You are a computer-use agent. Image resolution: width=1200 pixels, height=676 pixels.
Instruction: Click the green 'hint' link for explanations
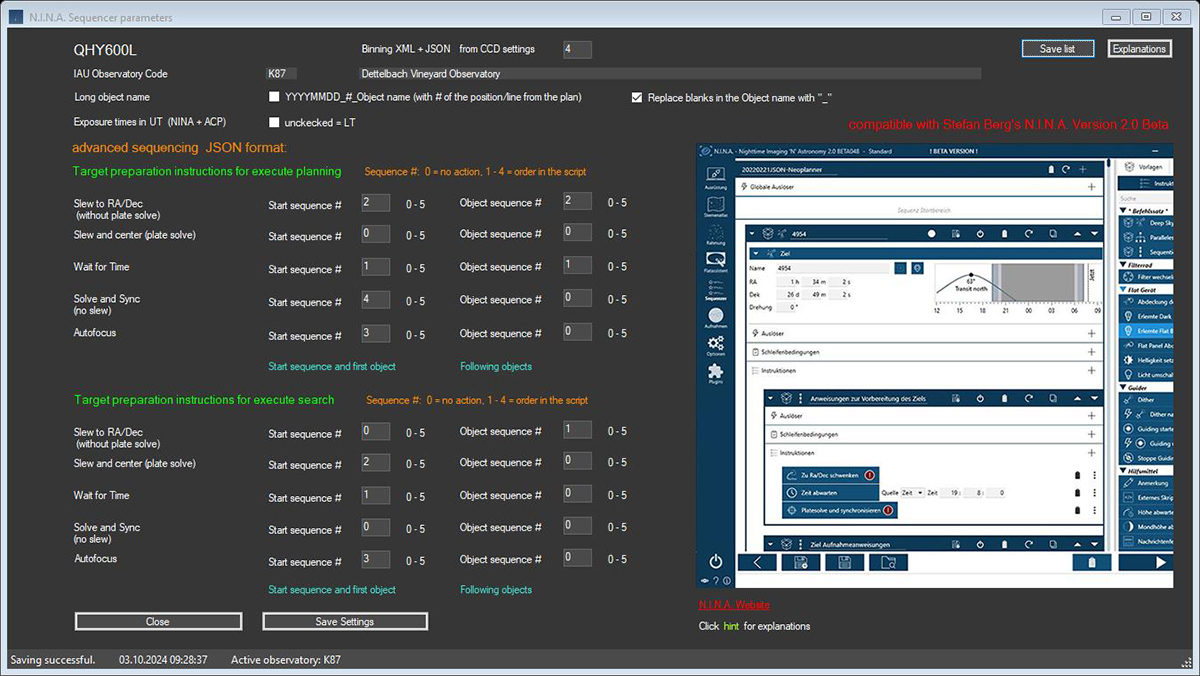click(731, 626)
